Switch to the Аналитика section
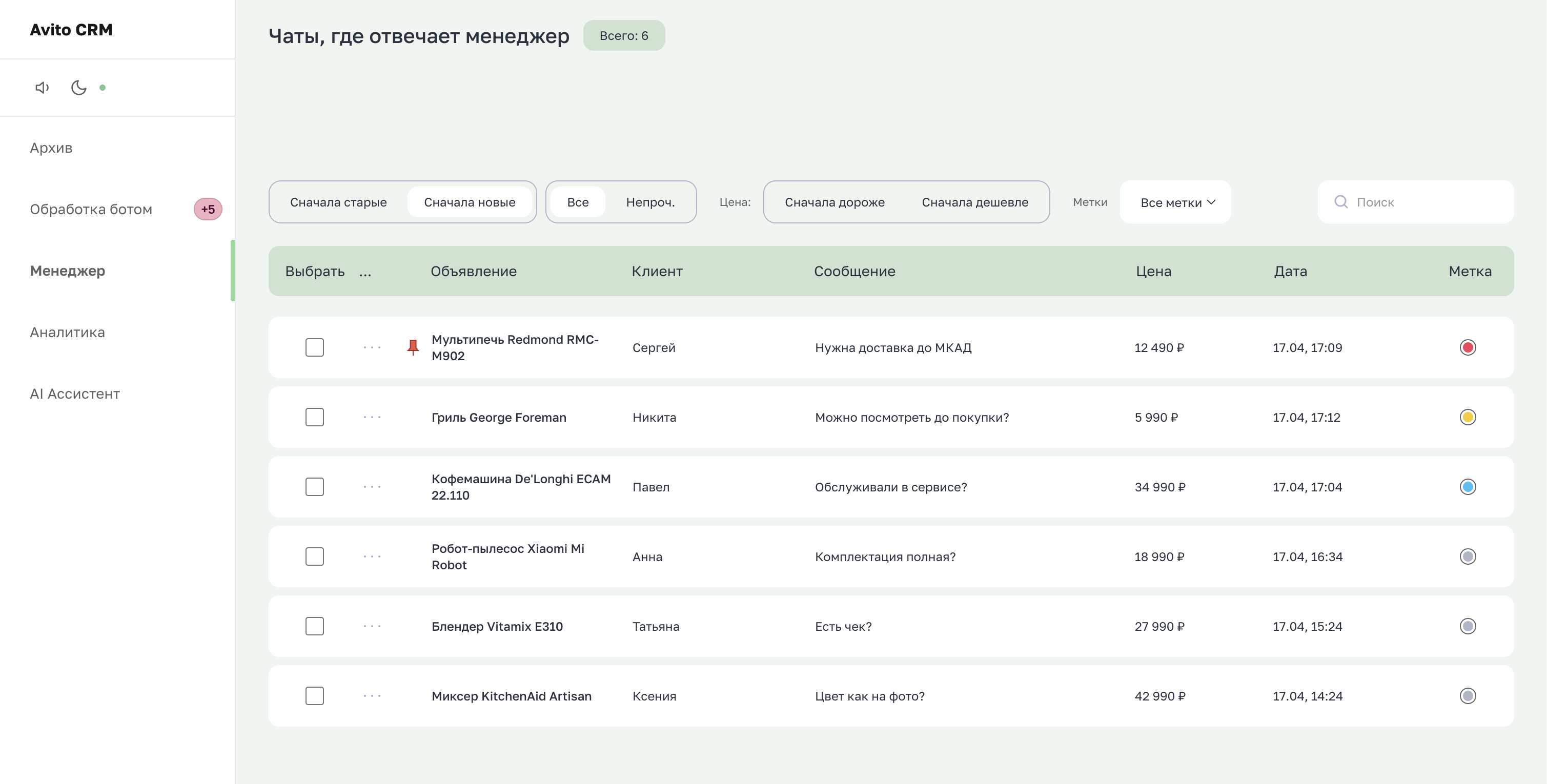This screenshot has height=784, width=1547. (x=67, y=332)
